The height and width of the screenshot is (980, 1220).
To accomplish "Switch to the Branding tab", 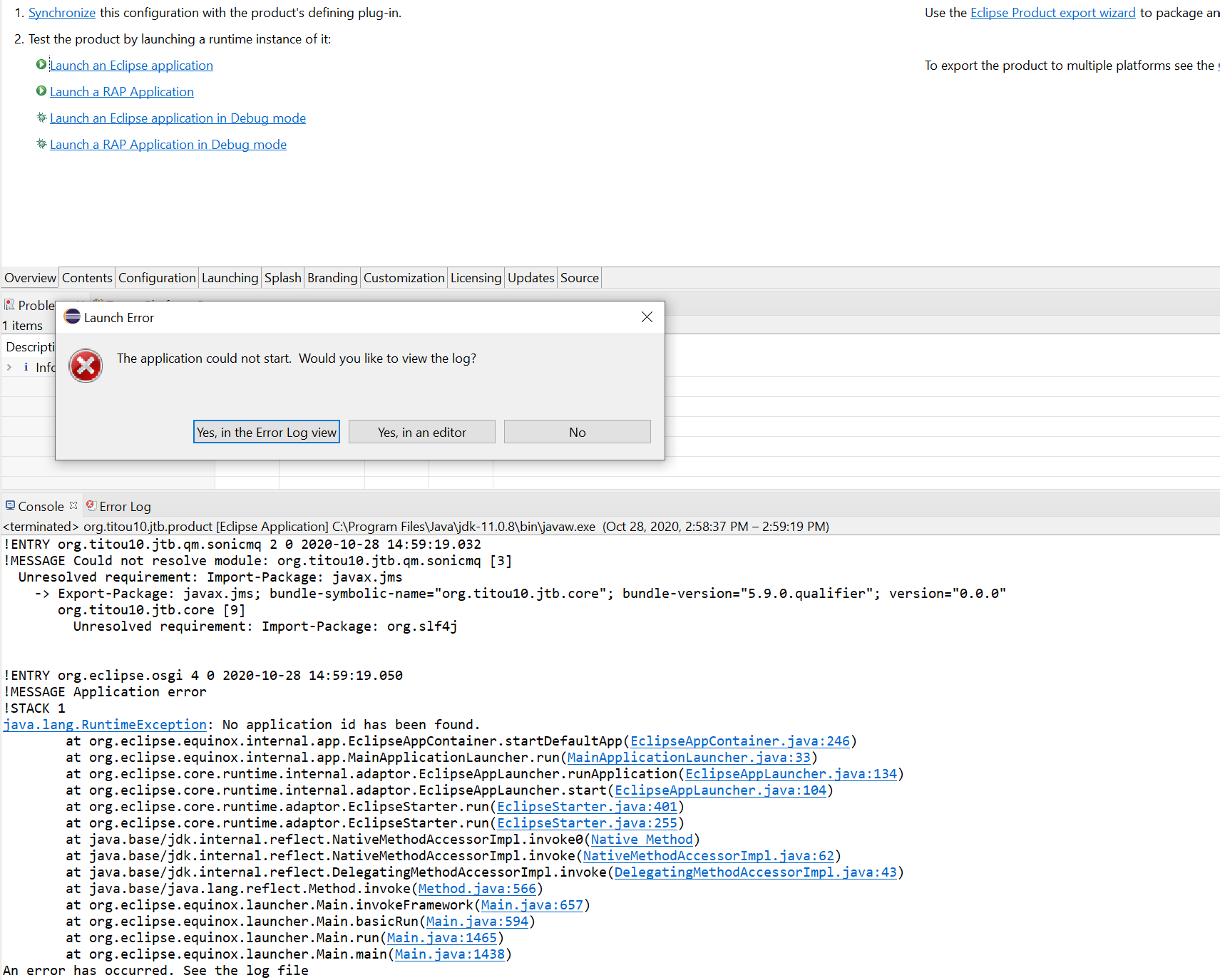I will 332,277.
